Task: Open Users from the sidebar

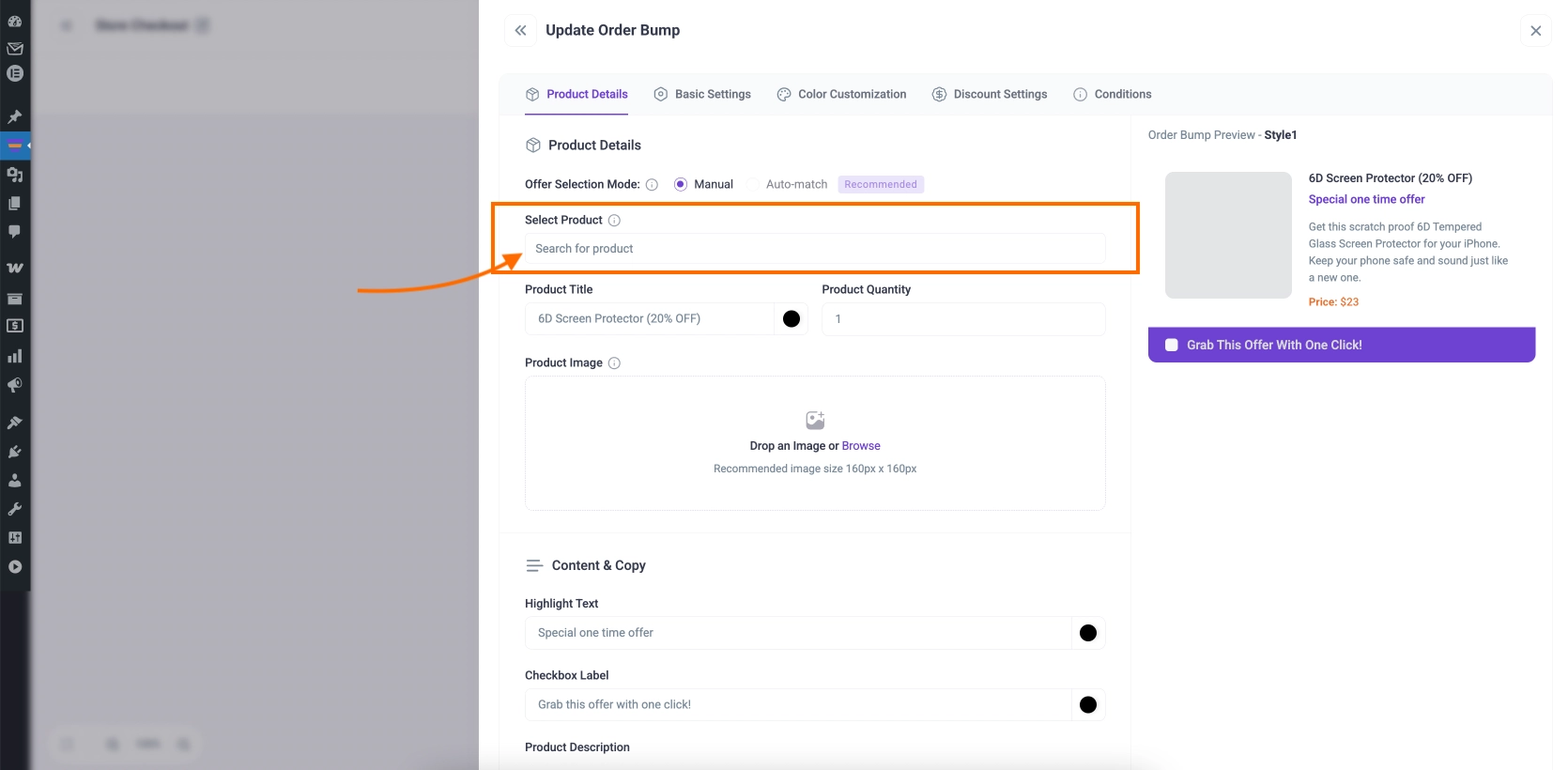Action: 15,480
